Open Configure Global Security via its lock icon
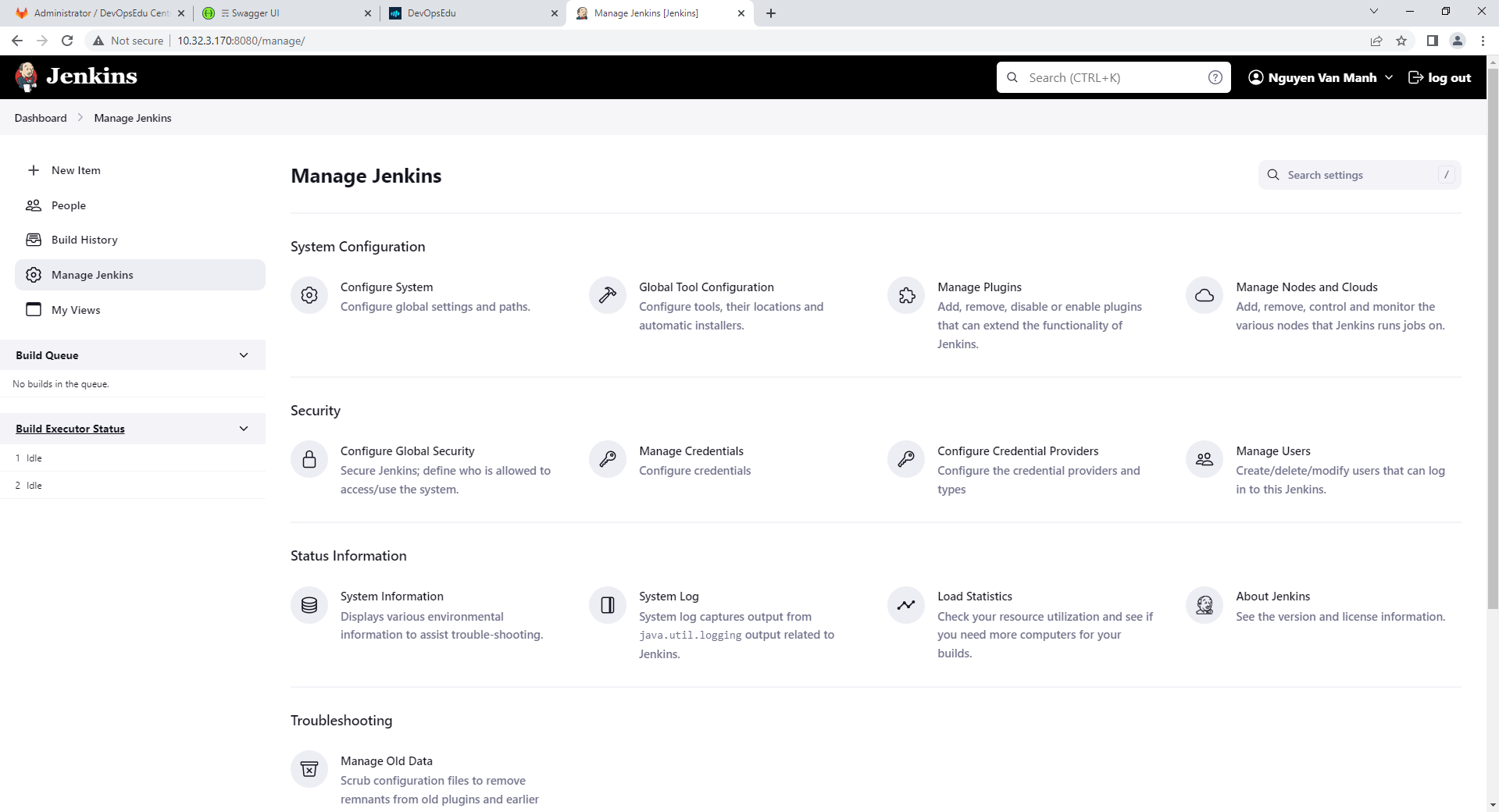Screen dimensions: 1499x812 [309, 459]
